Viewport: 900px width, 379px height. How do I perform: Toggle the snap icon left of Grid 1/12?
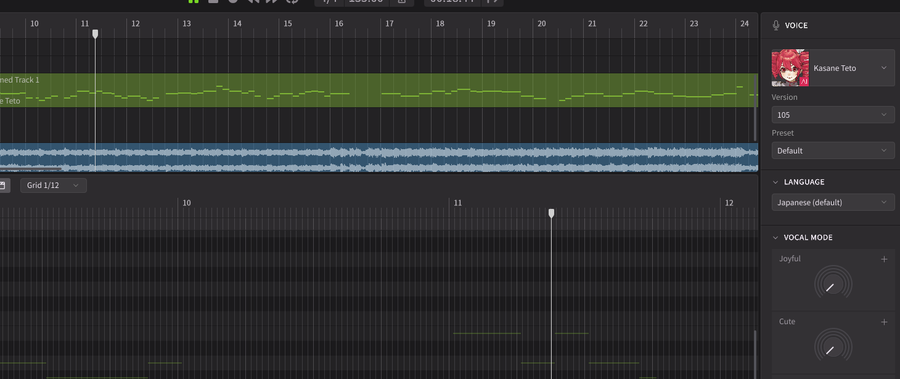coord(2,185)
